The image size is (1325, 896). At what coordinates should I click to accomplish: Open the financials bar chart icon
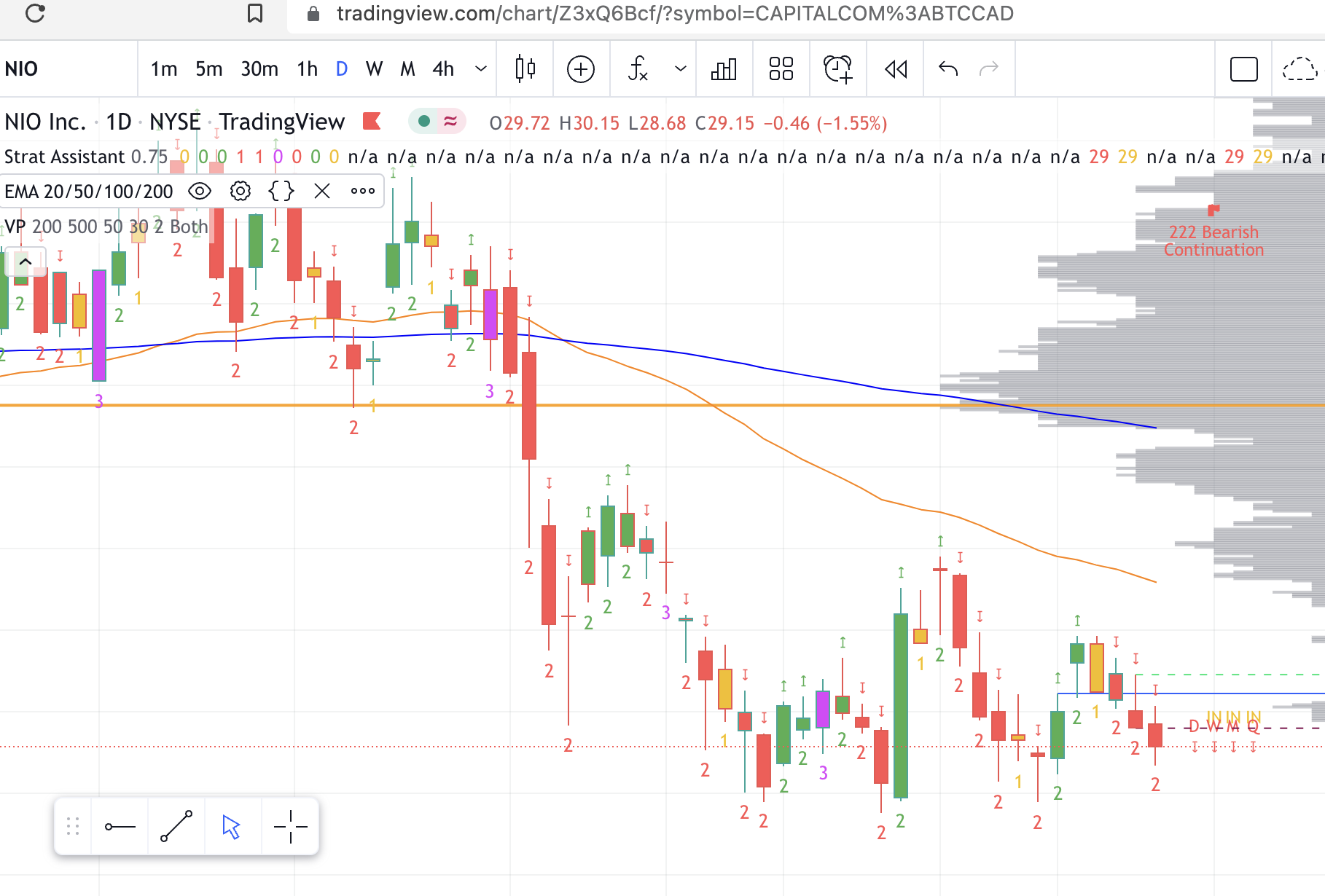point(724,69)
